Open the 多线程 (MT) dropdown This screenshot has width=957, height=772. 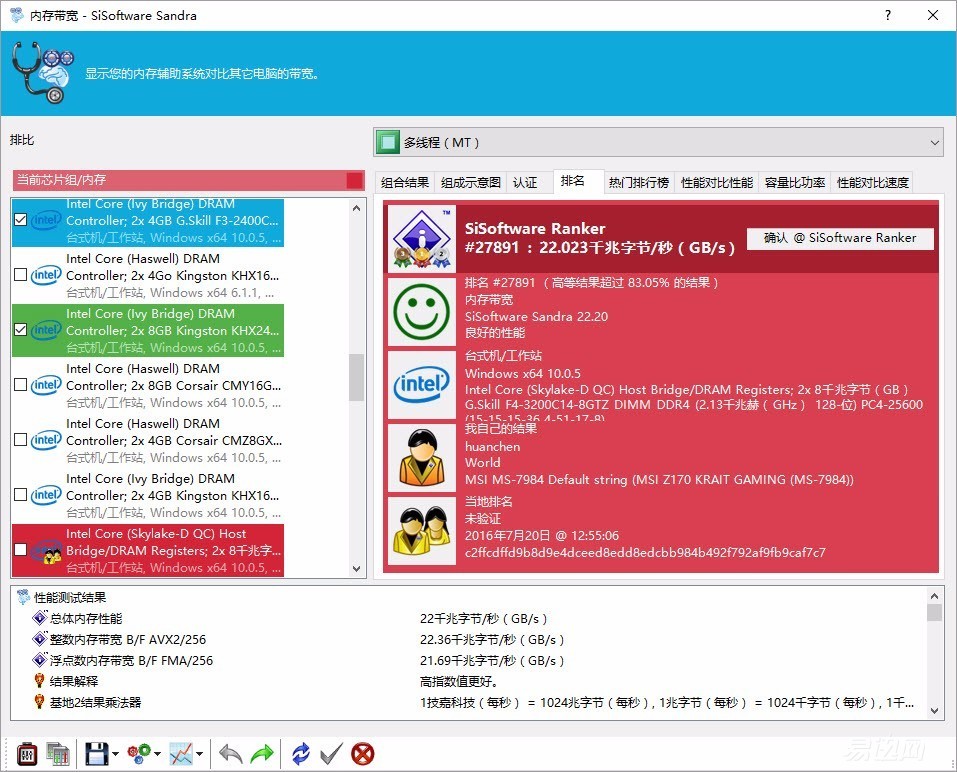pos(659,142)
